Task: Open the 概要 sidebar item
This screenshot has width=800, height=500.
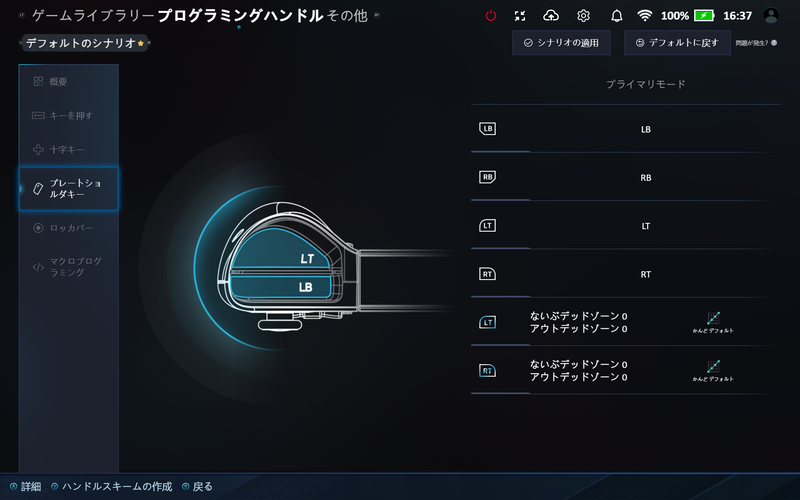Action: coord(68,82)
